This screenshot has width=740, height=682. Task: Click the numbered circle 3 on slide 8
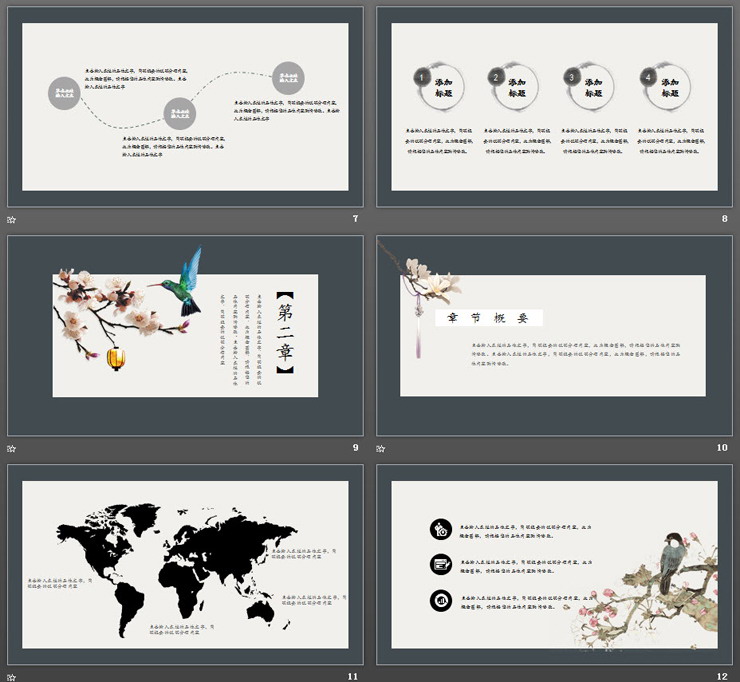point(572,77)
